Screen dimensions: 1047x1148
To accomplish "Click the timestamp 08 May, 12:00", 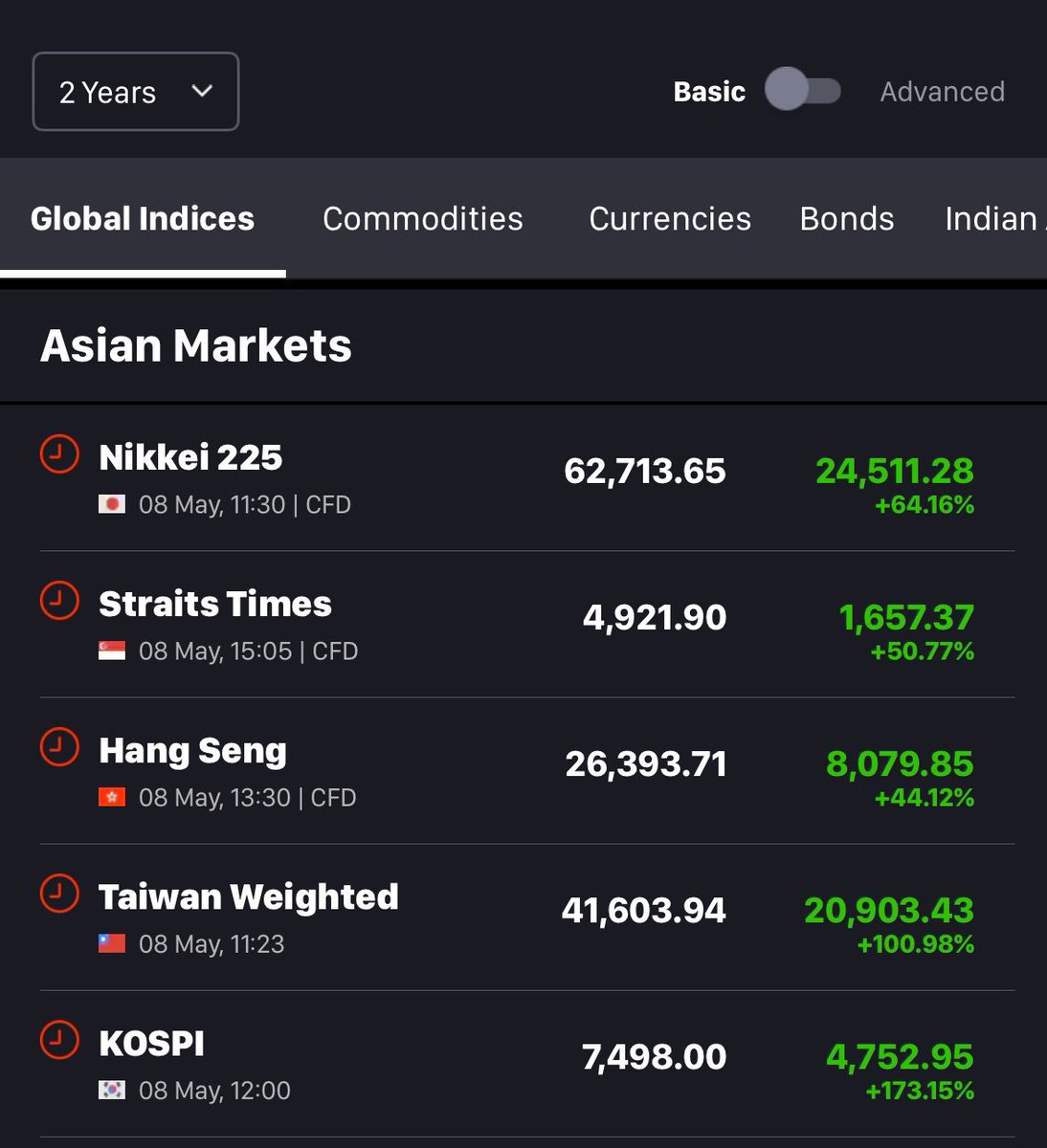I will tap(214, 1090).
